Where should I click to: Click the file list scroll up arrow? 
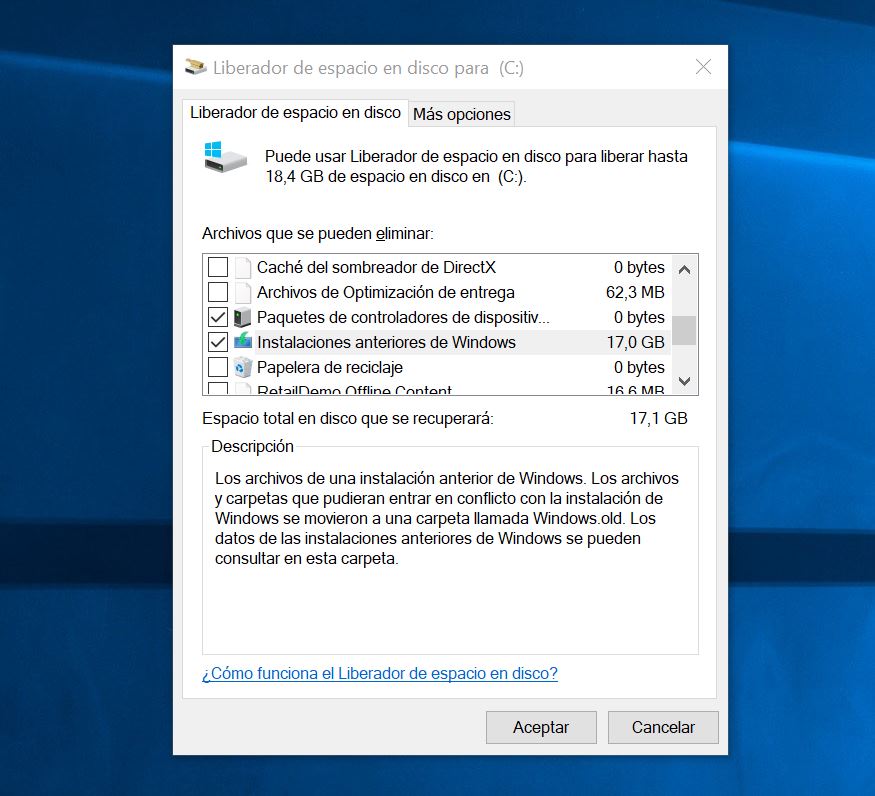(x=684, y=269)
